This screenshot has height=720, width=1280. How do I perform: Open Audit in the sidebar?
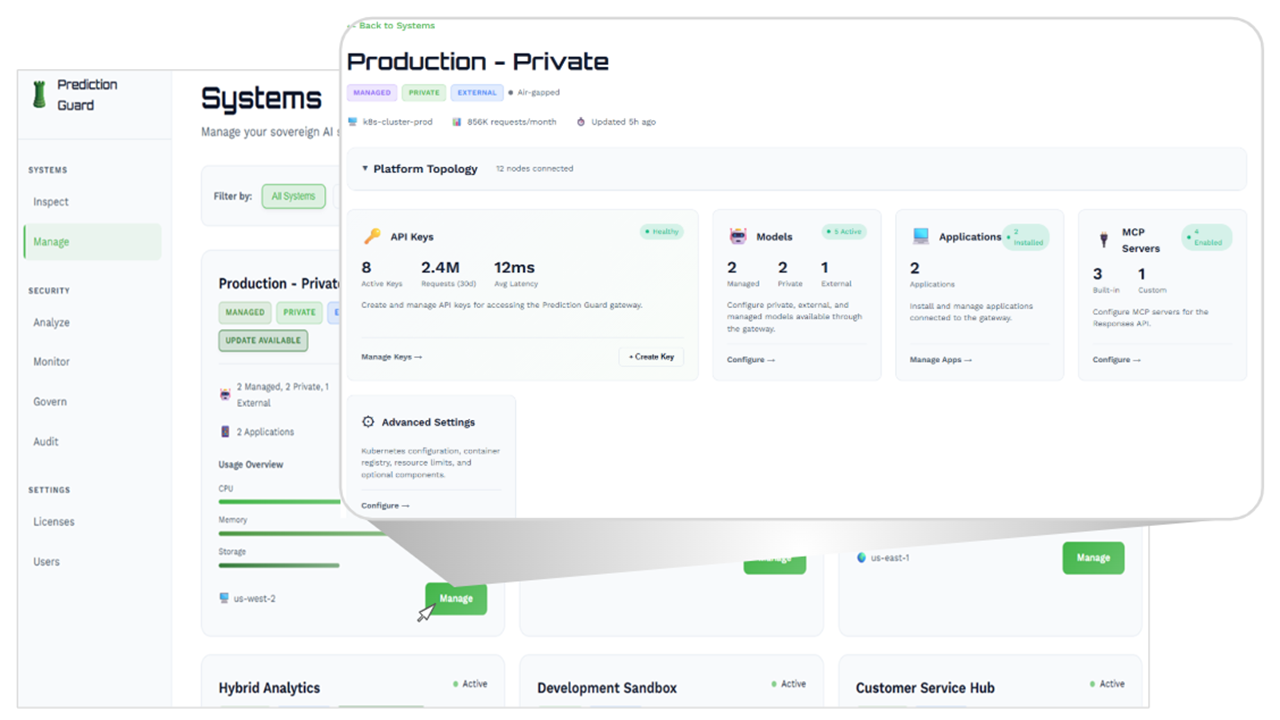(x=46, y=442)
